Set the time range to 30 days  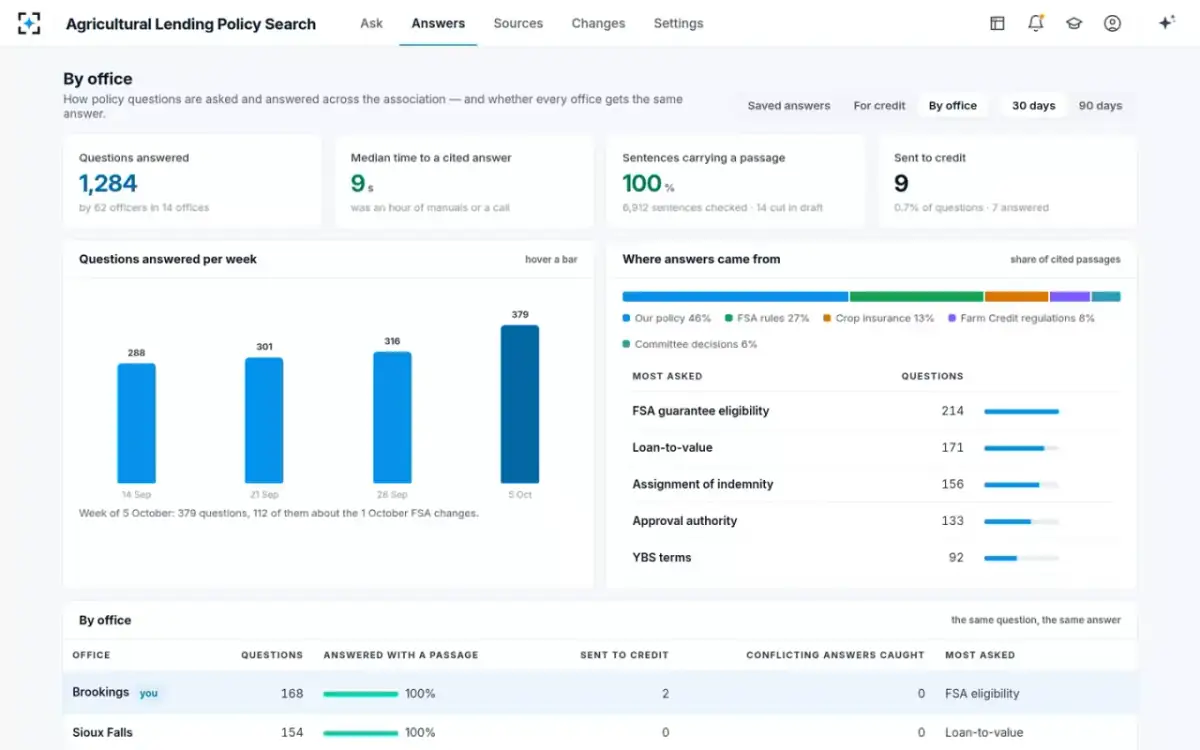point(1033,106)
